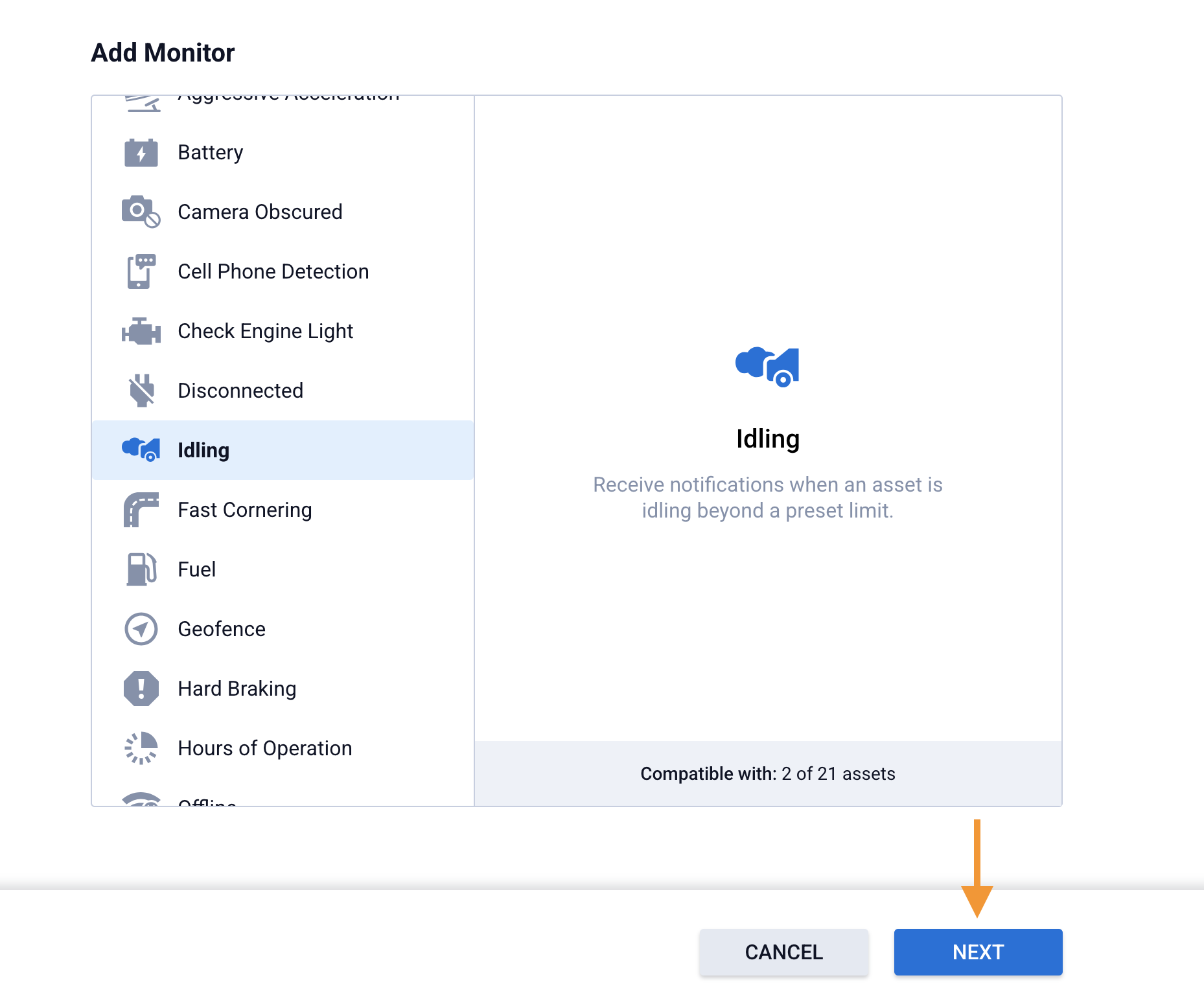Viewport: 1204px width, 1004px height.
Task: Pick the Hard Braking monitor type
Action: pos(237,689)
